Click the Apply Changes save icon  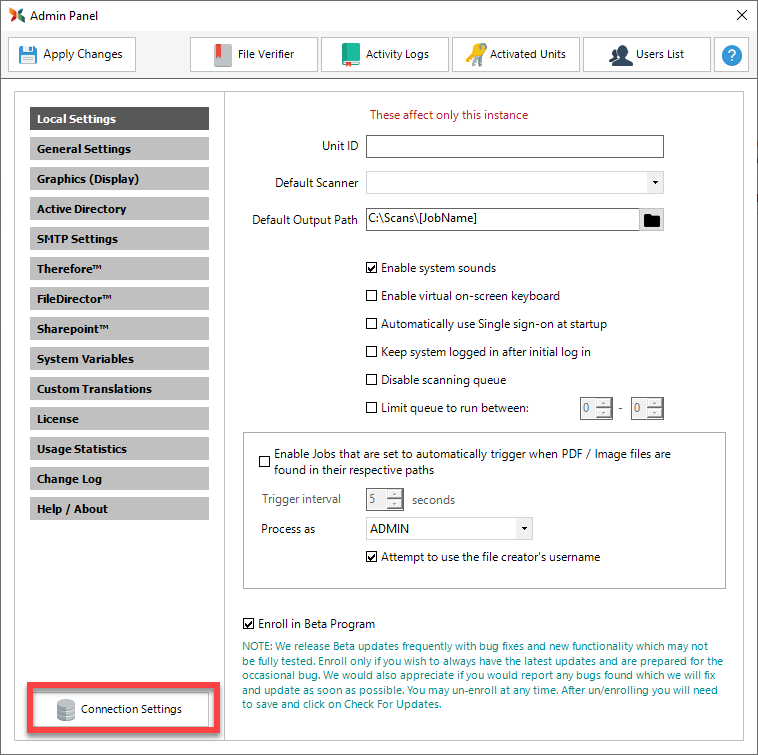click(x=29, y=55)
